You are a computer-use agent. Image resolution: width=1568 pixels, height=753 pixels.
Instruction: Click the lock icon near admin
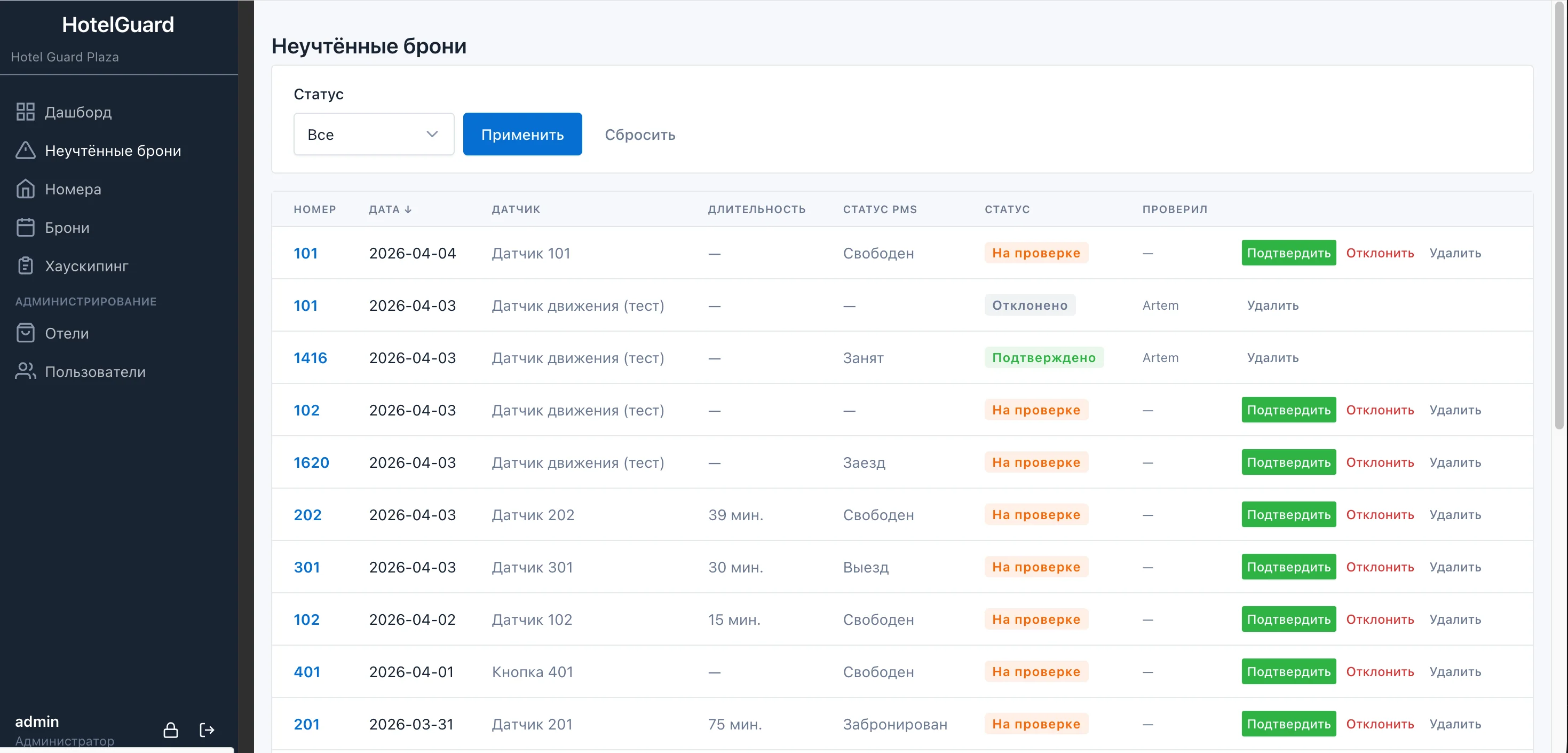pyautogui.click(x=170, y=730)
